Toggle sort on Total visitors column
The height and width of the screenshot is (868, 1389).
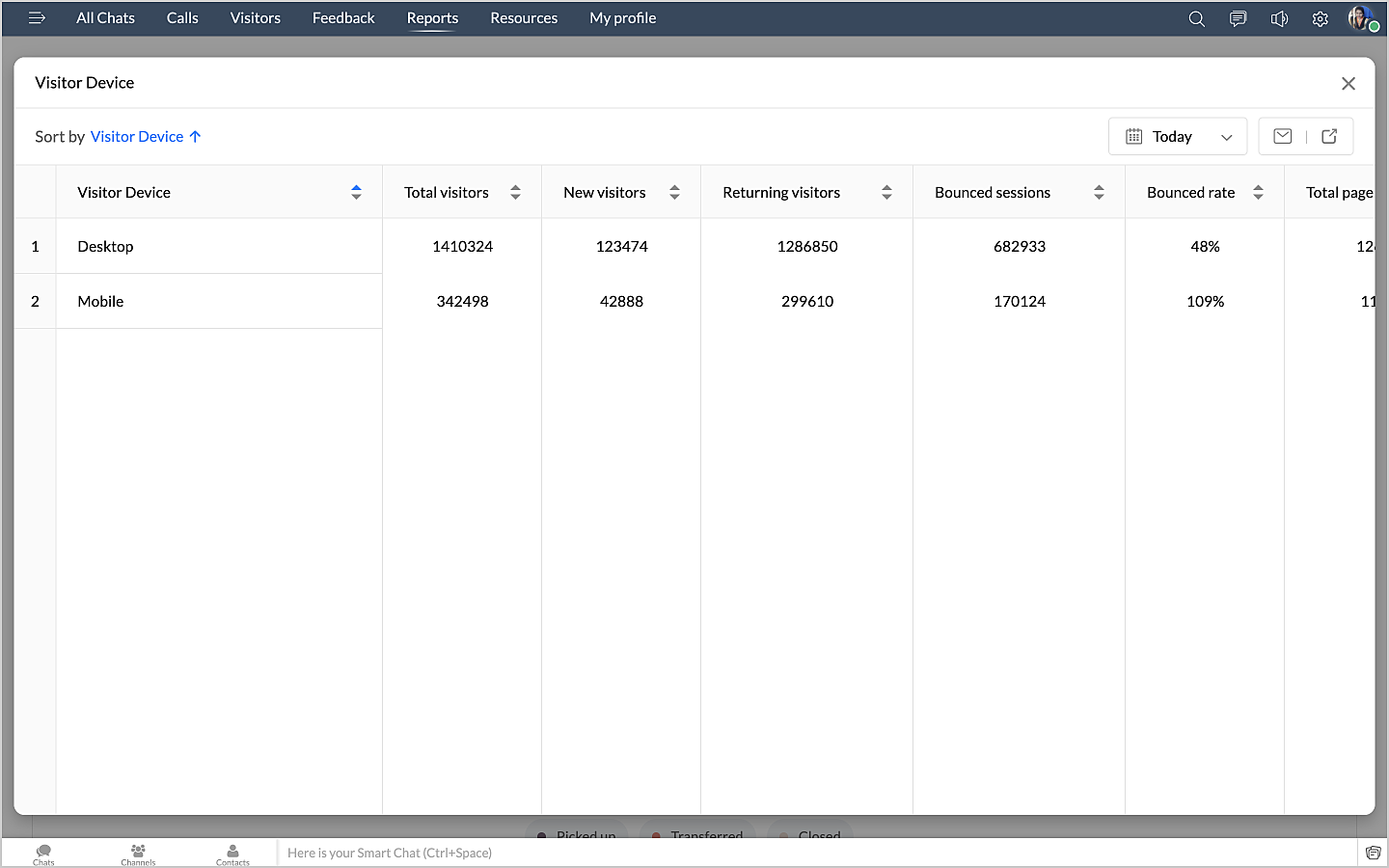515,193
